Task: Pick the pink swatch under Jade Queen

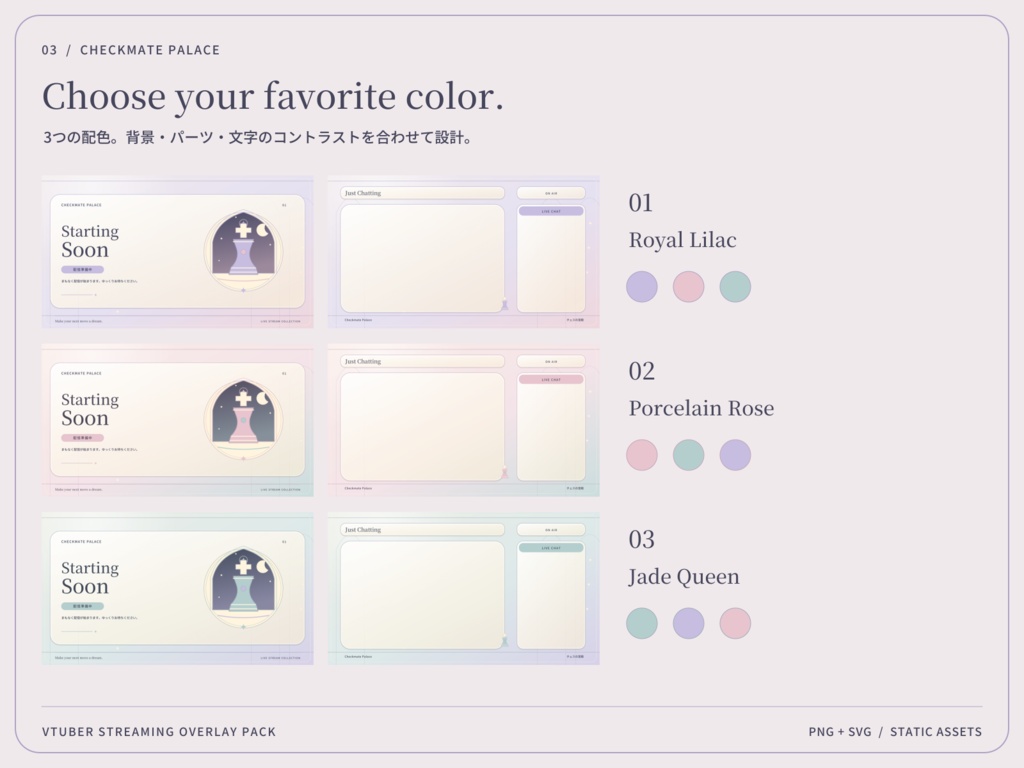Action: tap(735, 623)
